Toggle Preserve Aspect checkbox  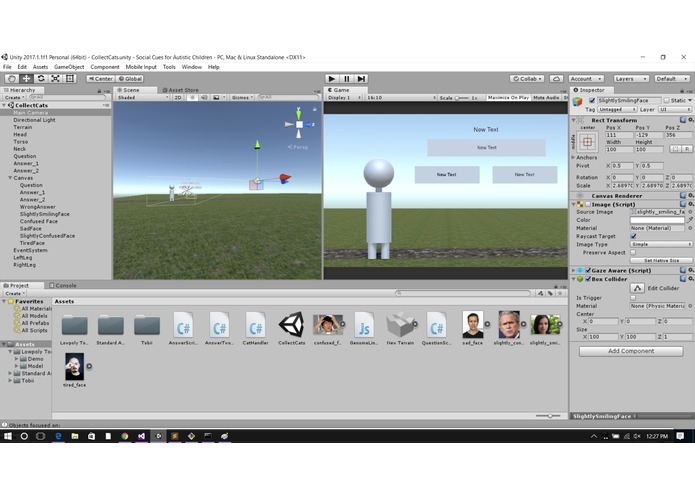(633, 253)
